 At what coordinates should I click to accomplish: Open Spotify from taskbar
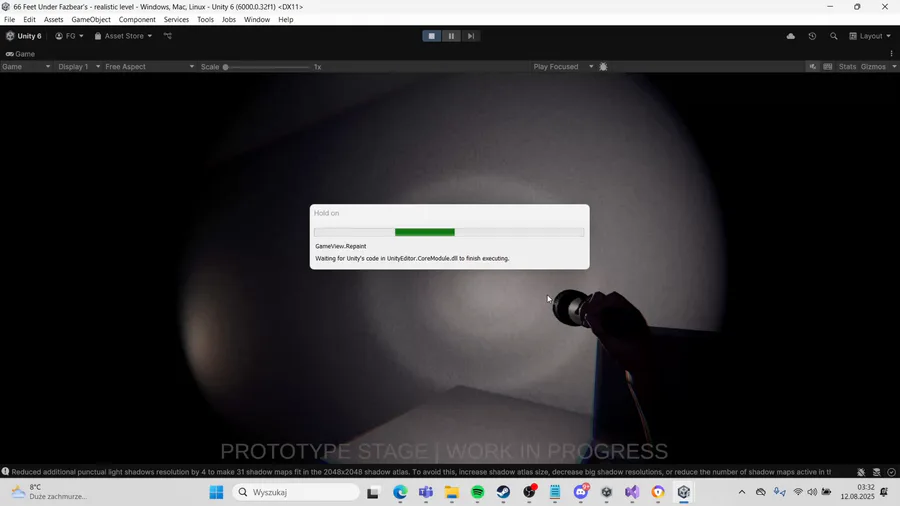coord(478,492)
